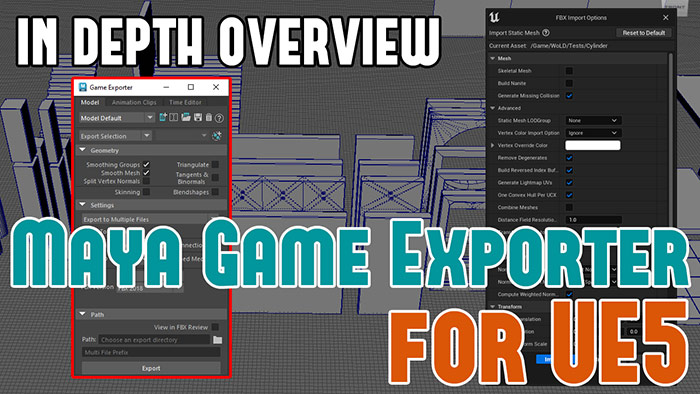Toggle the Smooth Mesh checkbox
The image size is (700, 394).
click(146, 173)
